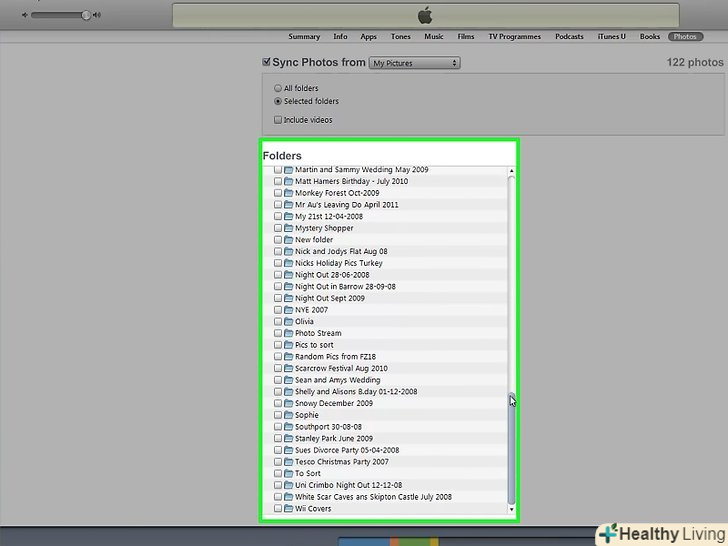Screen dimensions: 728x546
Task: Click the folders list scrollbar thumb
Action: coord(512,448)
